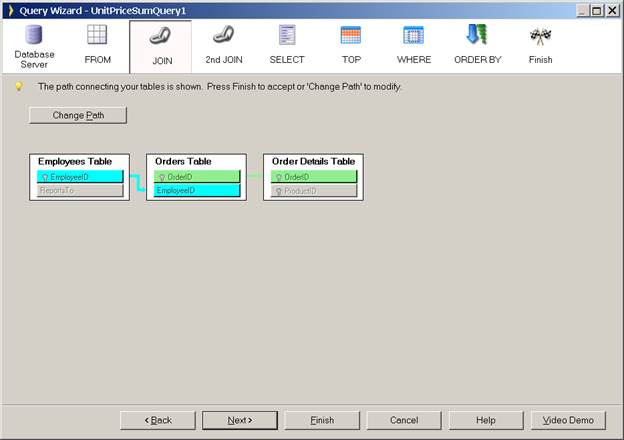Viewport: 624px width, 440px height.
Task: Select the 2nd JOIN chain icon
Action: click(223, 36)
